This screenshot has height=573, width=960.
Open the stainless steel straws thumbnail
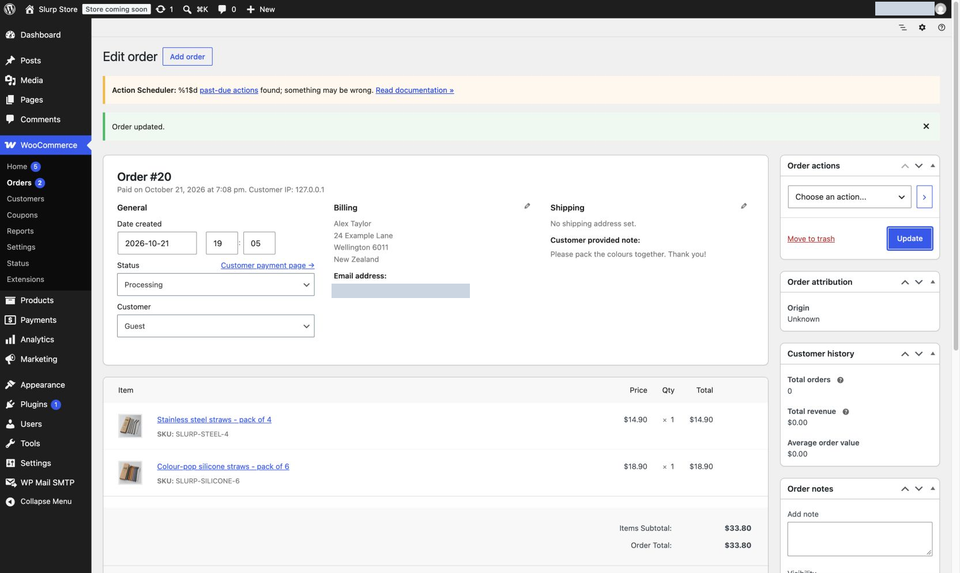point(130,426)
